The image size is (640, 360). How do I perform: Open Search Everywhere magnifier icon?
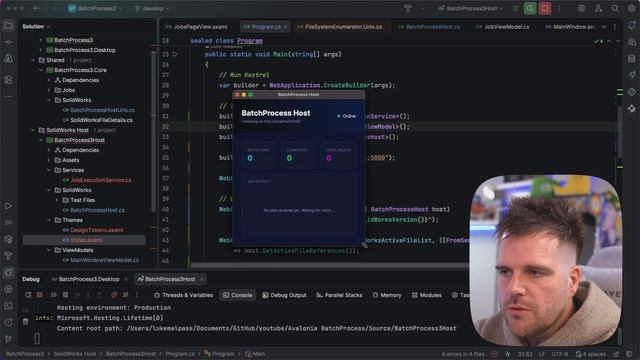coord(615,8)
